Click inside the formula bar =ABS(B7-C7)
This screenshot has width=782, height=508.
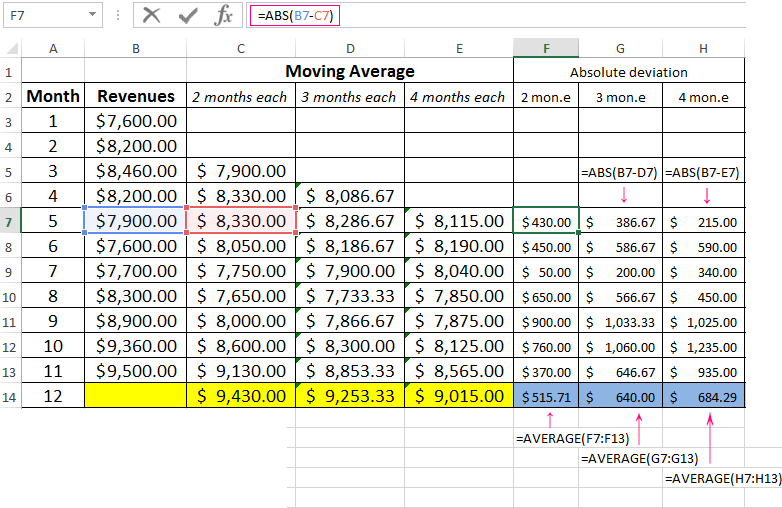click(500, 15)
